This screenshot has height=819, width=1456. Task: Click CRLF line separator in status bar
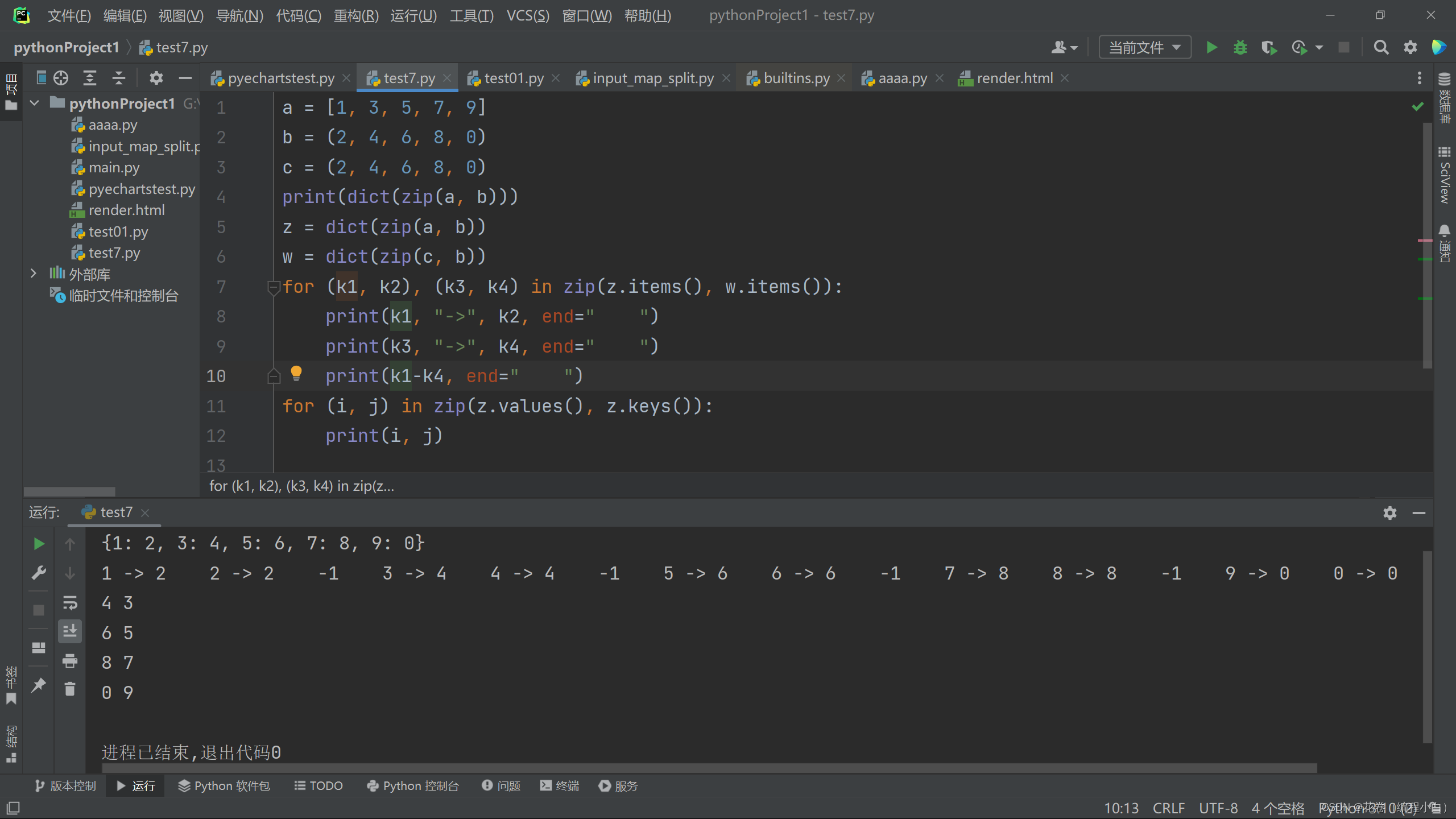(1169, 808)
